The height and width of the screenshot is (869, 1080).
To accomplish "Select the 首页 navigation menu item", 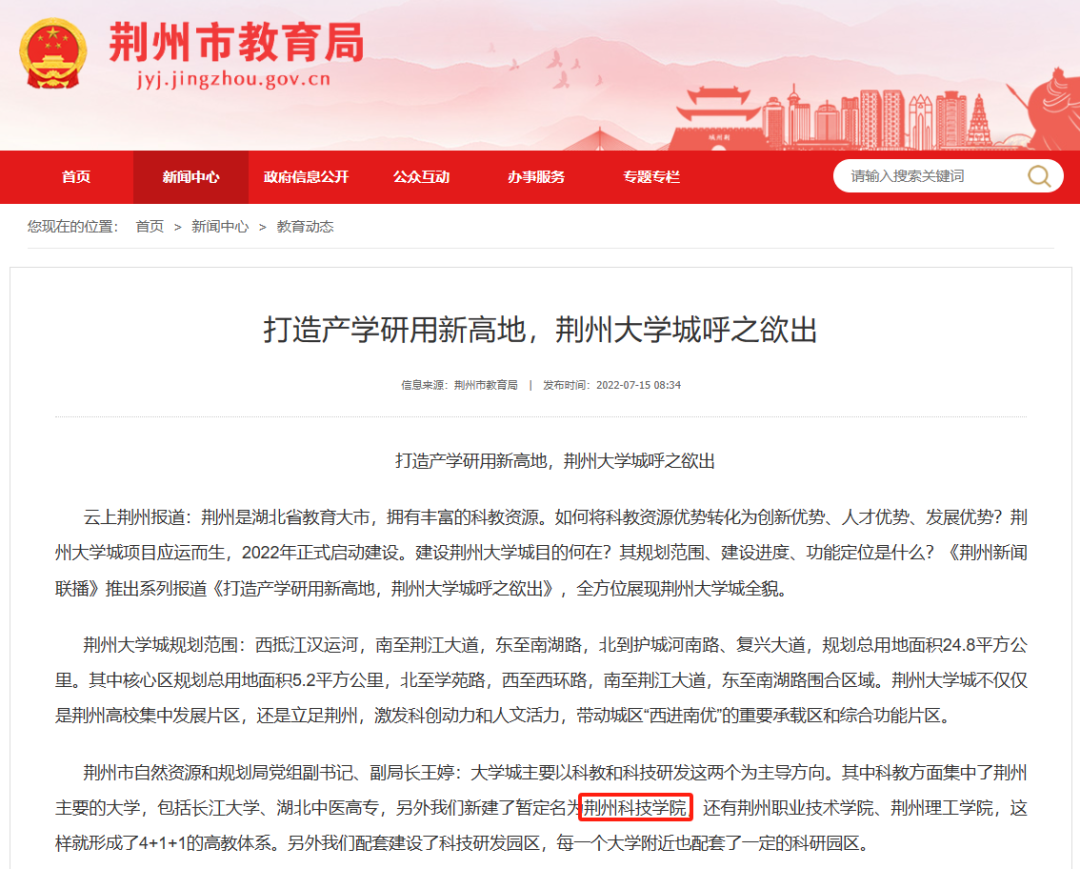I will [76, 177].
